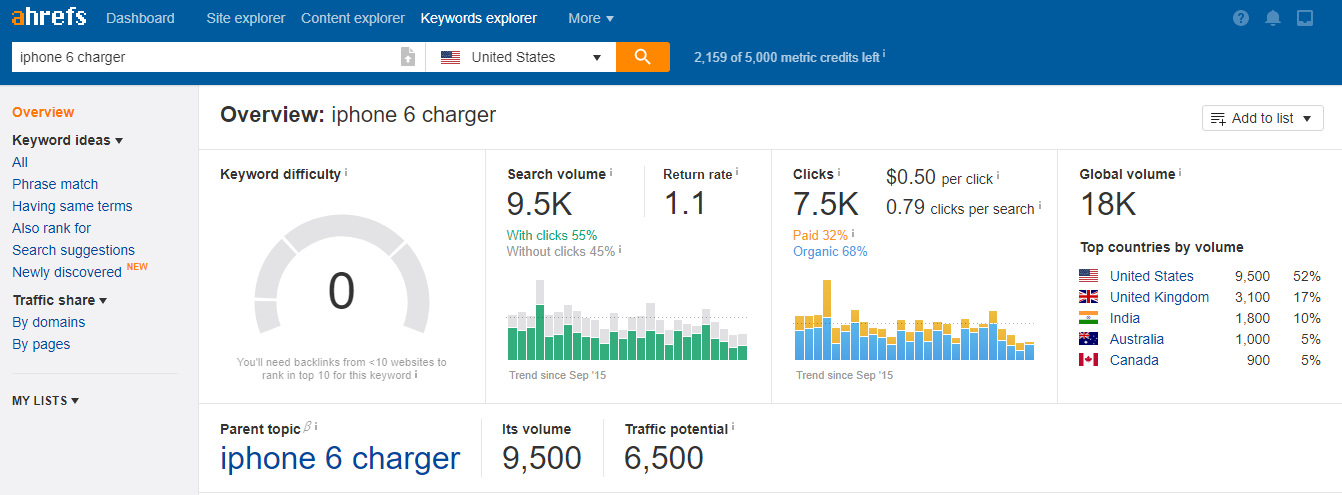Open Phrase match keyword ideas
The image size is (1342, 495).
pos(55,184)
